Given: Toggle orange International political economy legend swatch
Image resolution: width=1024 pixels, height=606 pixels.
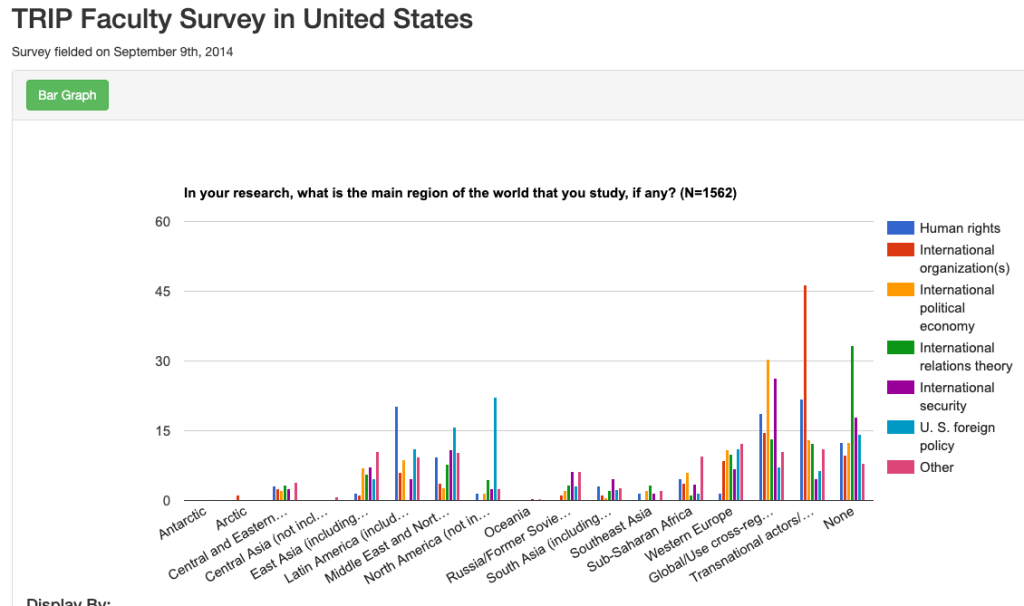Looking at the screenshot, I should click(x=899, y=290).
